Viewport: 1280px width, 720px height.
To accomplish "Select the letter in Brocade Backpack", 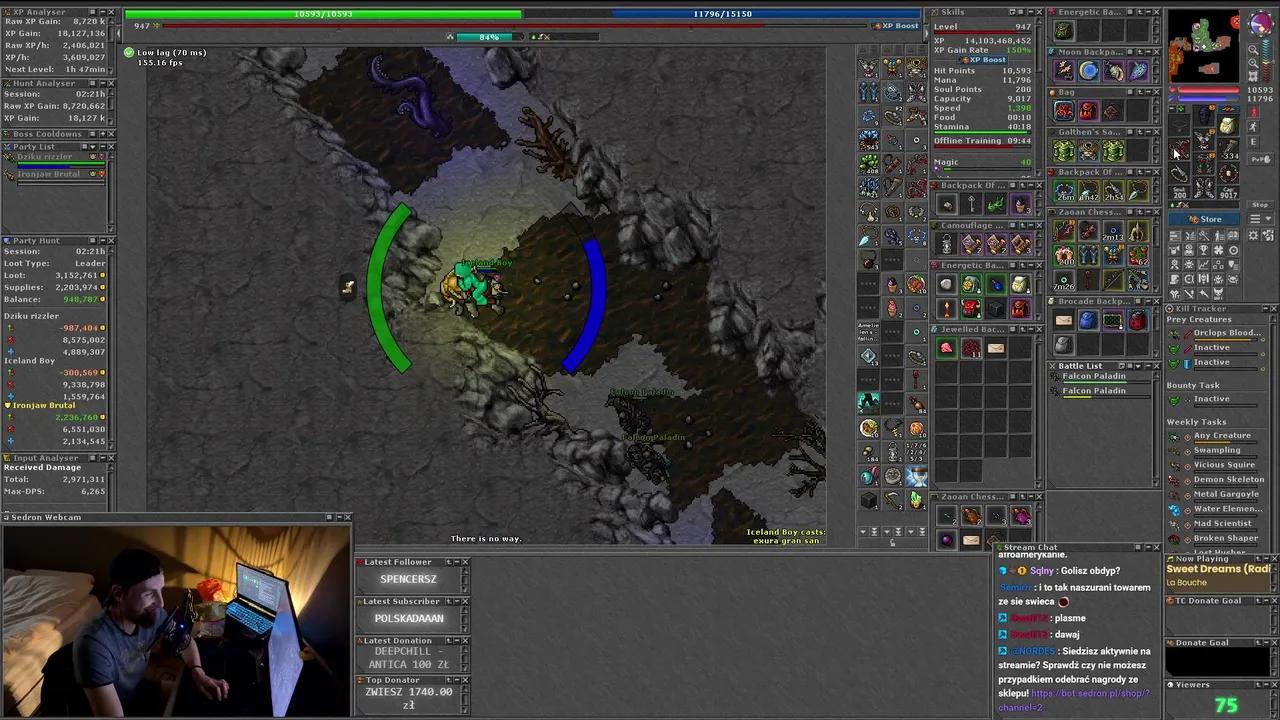I will pyautogui.click(x=1064, y=320).
